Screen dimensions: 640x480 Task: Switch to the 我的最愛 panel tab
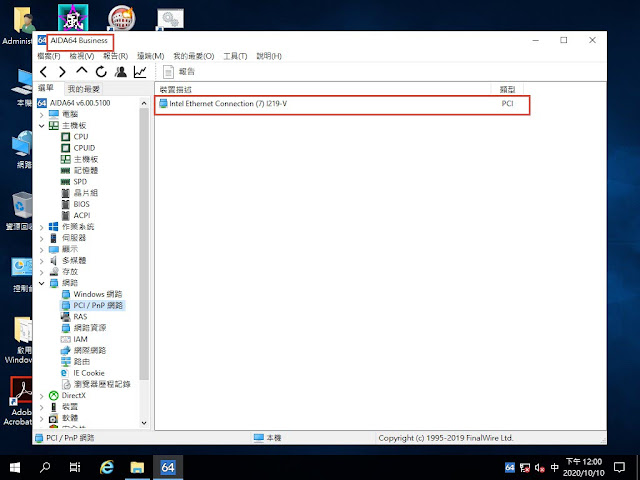click(84, 89)
